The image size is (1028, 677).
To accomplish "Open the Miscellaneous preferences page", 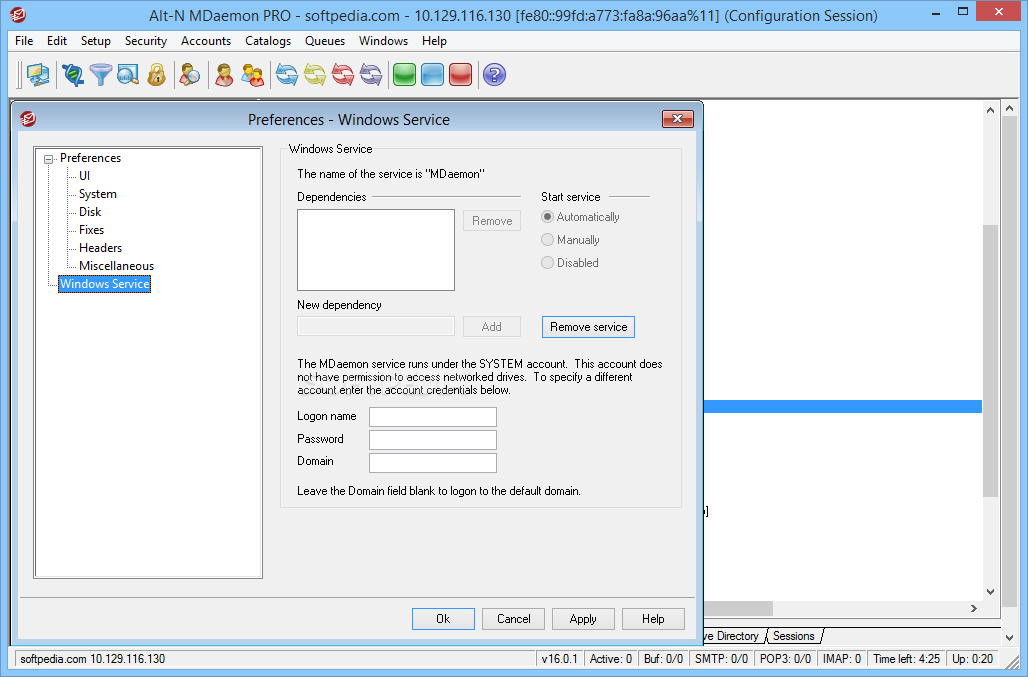I will (x=116, y=266).
